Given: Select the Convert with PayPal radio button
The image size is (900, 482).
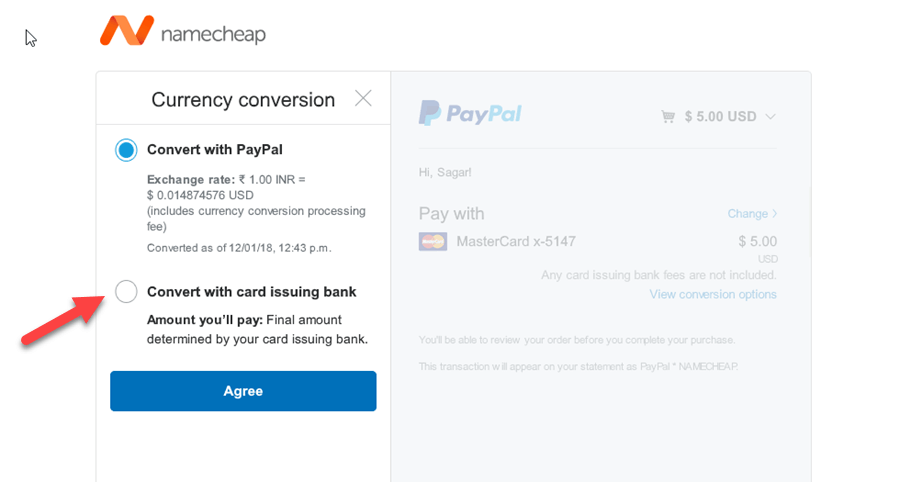Looking at the screenshot, I should (x=126, y=150).
